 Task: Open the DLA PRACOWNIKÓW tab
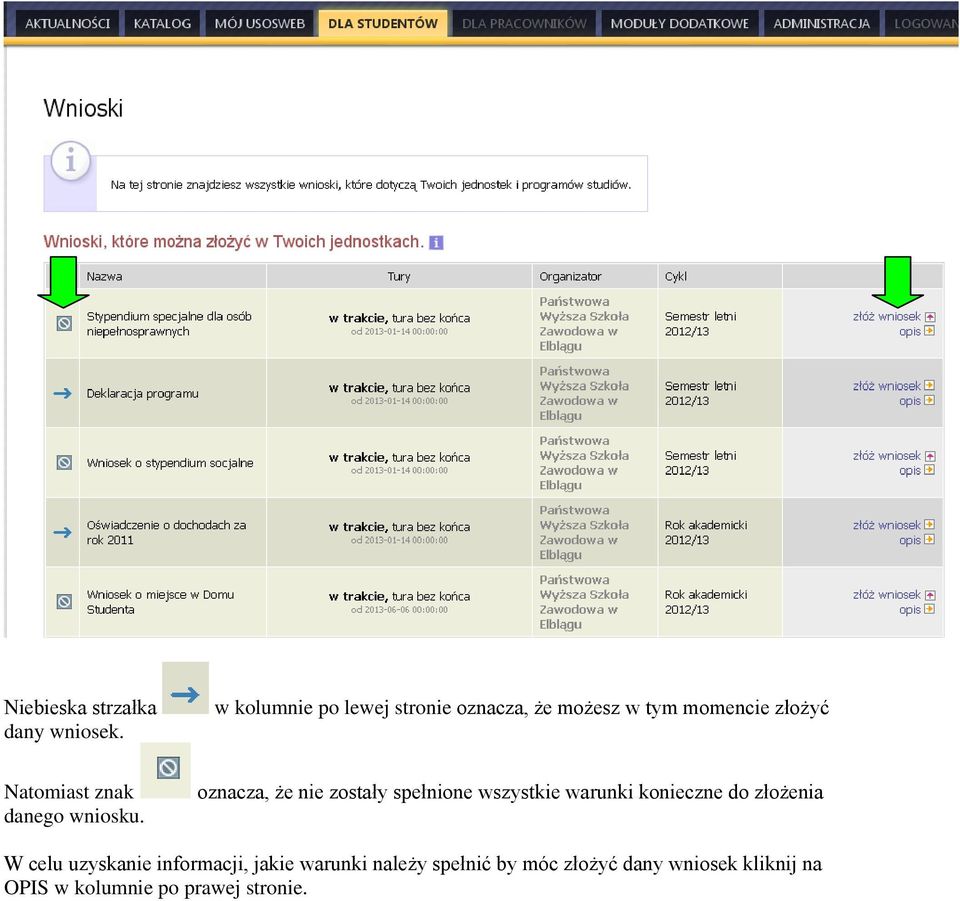coord(524,23)
